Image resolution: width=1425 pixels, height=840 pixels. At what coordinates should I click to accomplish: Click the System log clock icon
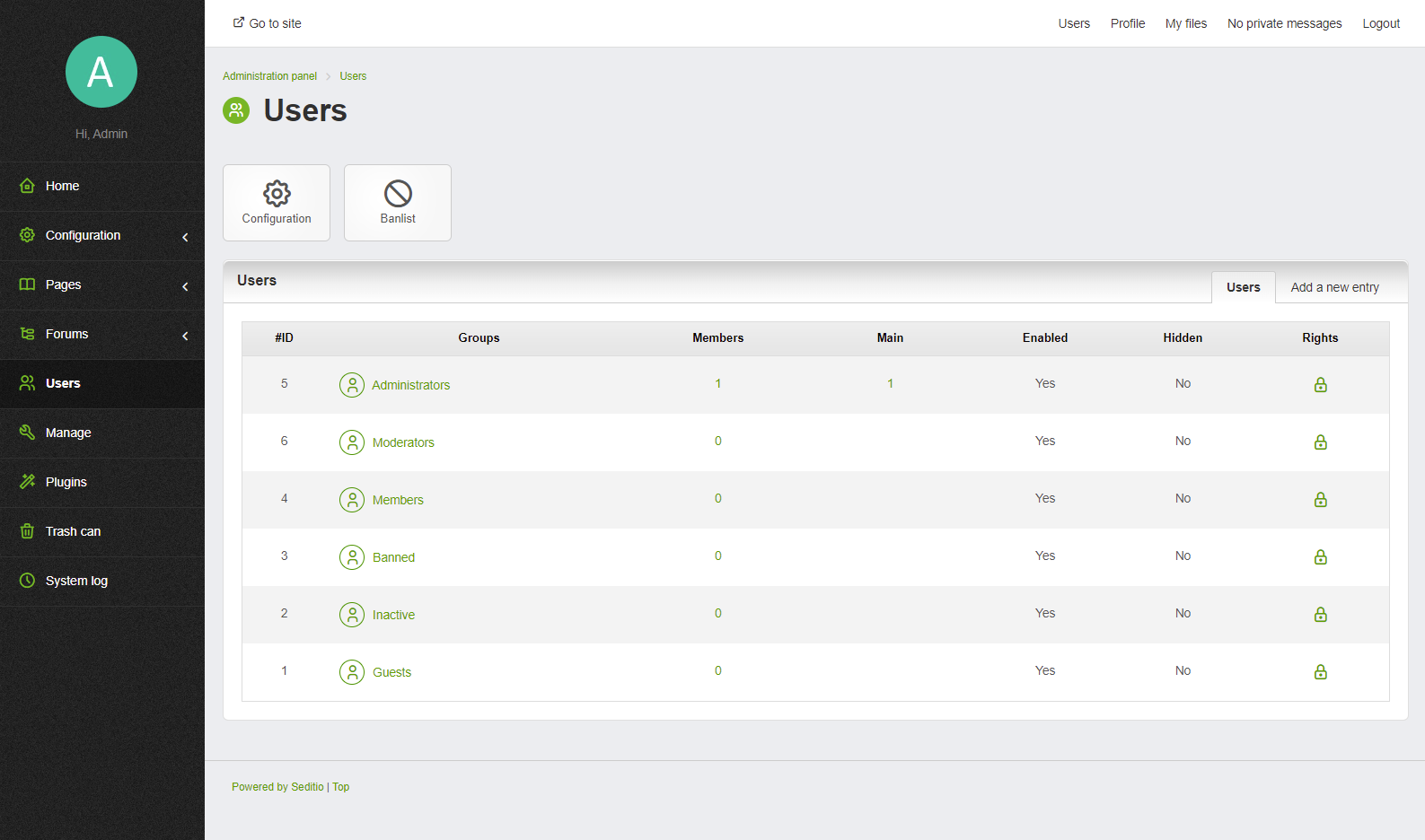[28, 581]
